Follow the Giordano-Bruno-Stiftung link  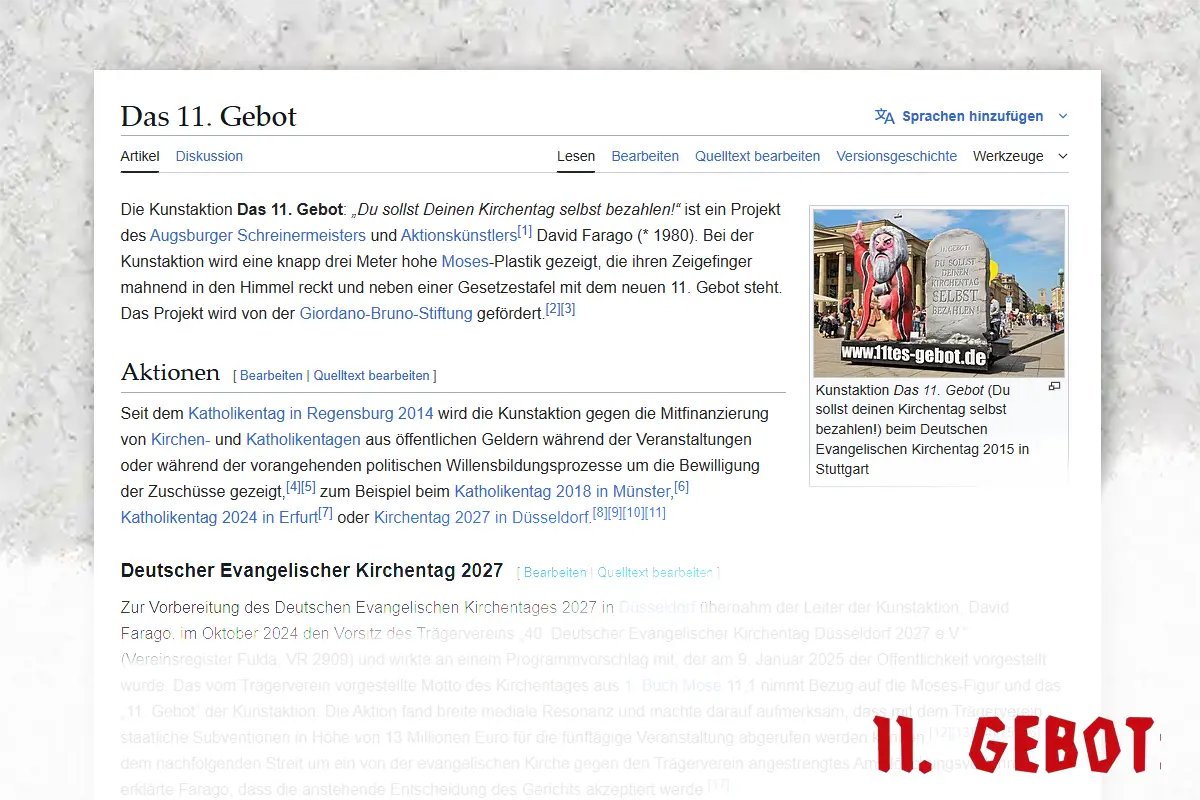point(386,313)
